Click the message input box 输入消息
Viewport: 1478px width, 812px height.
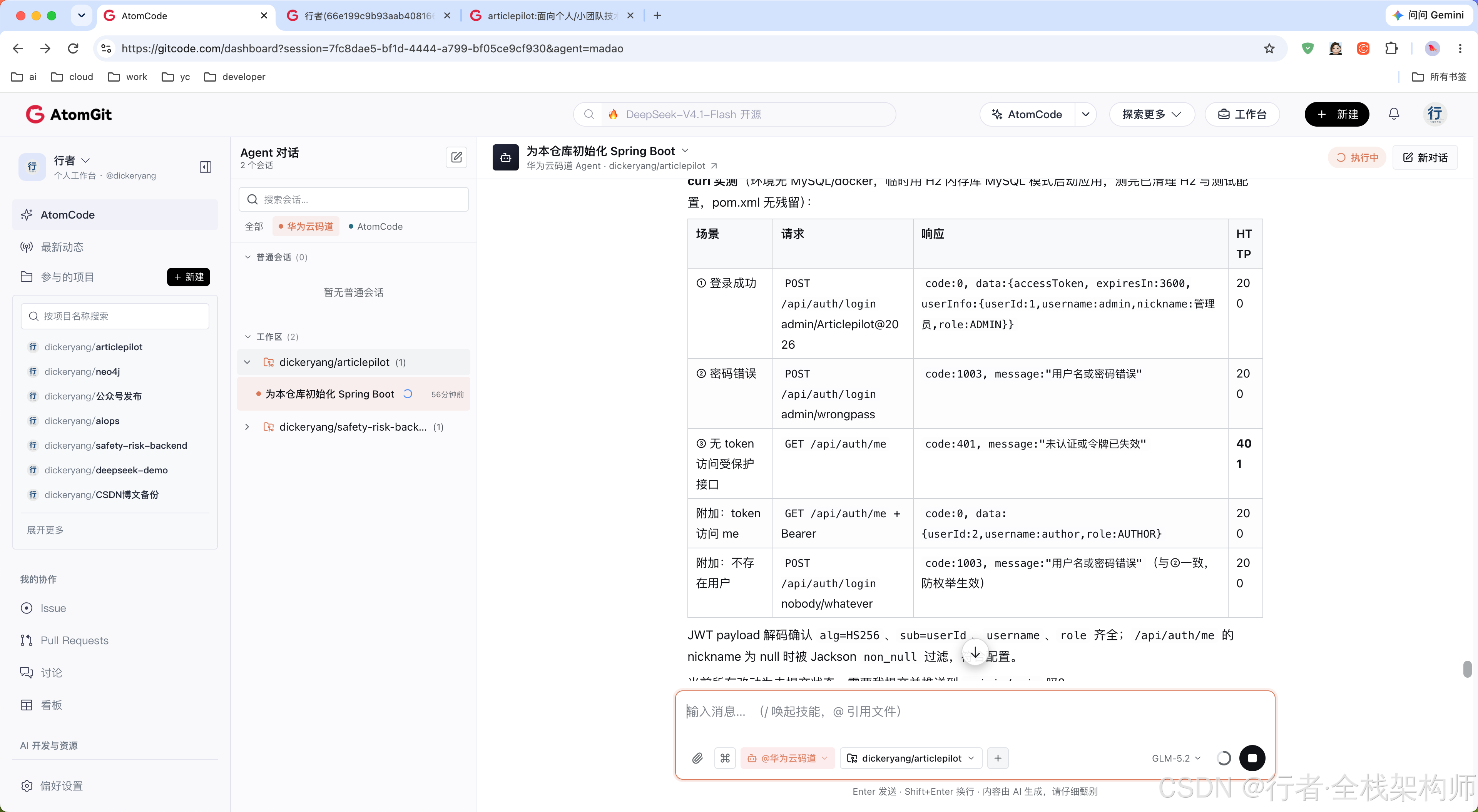tap(975, 712)
